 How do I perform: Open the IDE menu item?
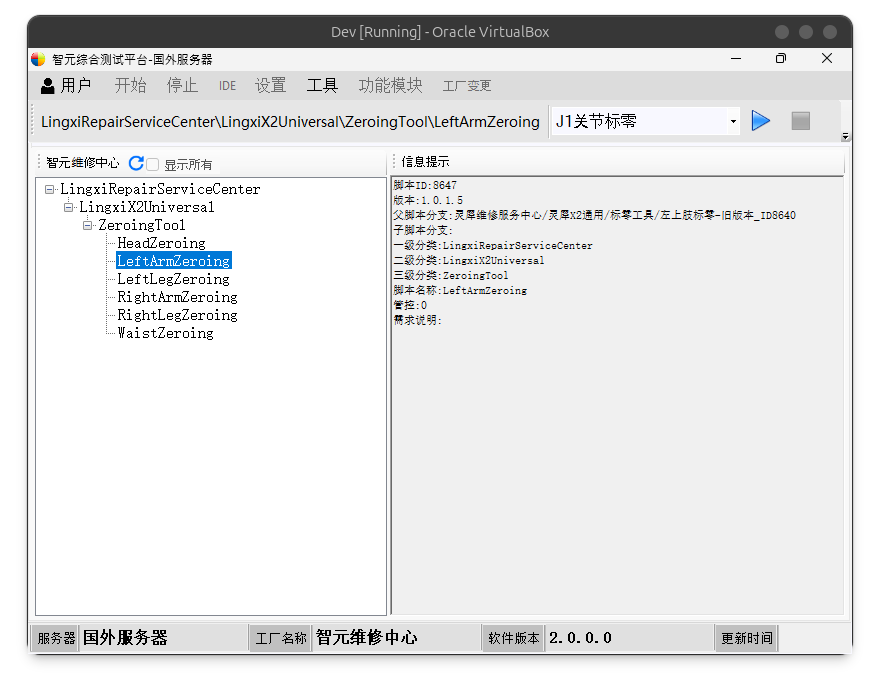[227, 86]
